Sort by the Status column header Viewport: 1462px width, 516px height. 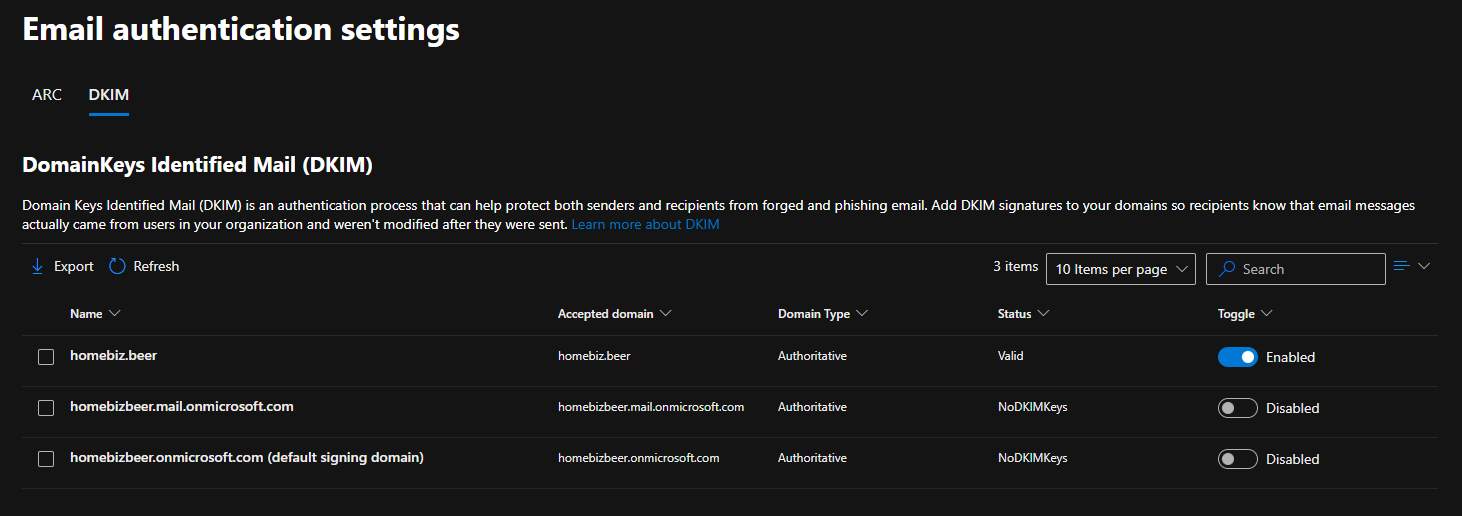pos(1023,314)
